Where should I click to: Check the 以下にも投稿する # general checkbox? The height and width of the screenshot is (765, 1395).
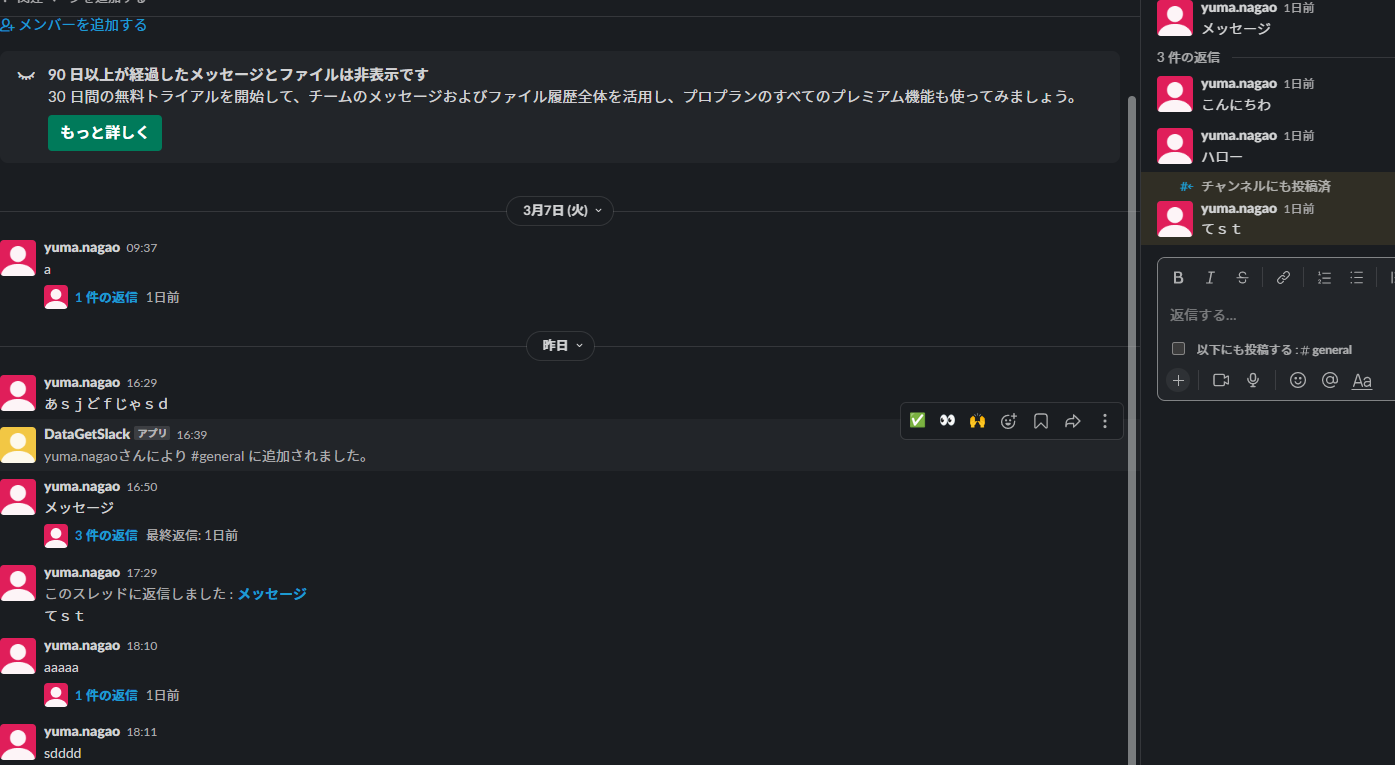click(x=1178, y=349)
